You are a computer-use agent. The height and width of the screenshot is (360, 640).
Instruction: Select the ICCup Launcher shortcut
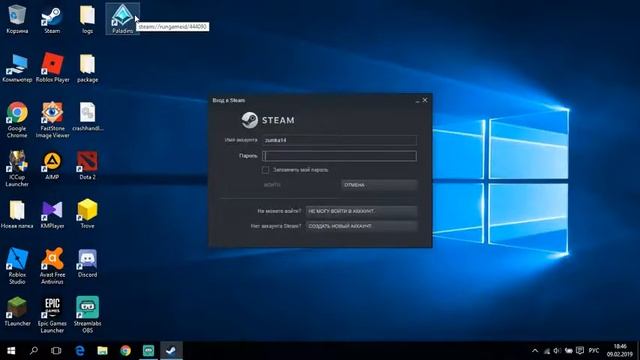tap(17, 168)
